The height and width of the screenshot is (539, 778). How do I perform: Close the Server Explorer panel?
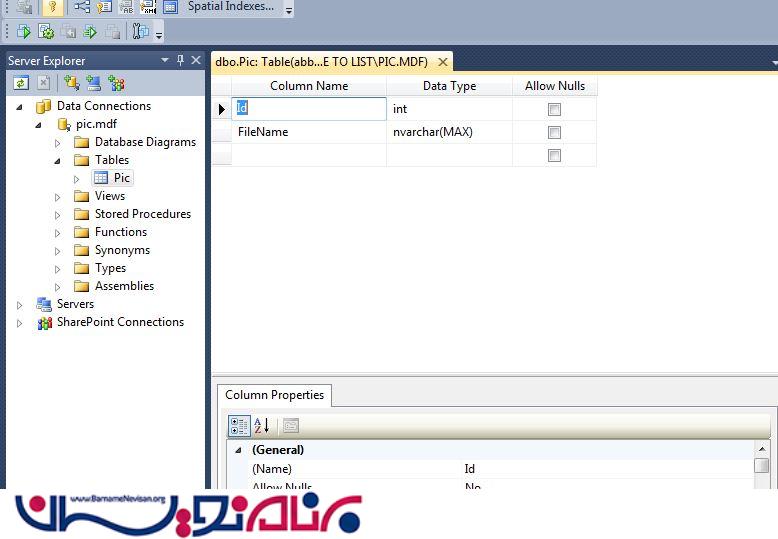[x=196, y=60]
